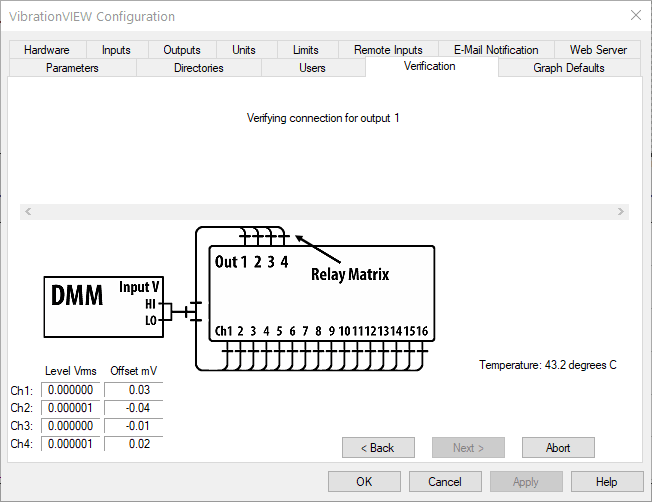Click the horizontal scrollbar track
The height and width of the screenshot is (502, 652).
pyautogui.click(x=324, y=212)
